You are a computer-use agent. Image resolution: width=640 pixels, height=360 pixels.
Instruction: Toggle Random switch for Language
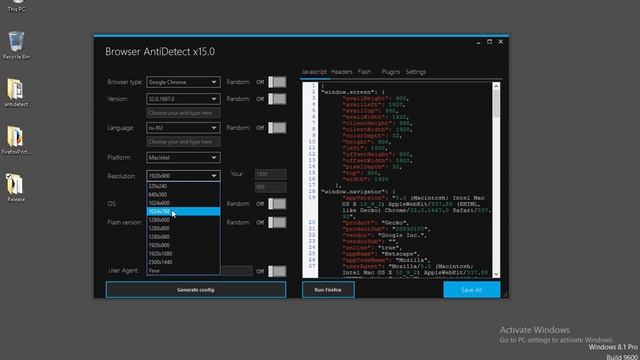tap(277, 128)
